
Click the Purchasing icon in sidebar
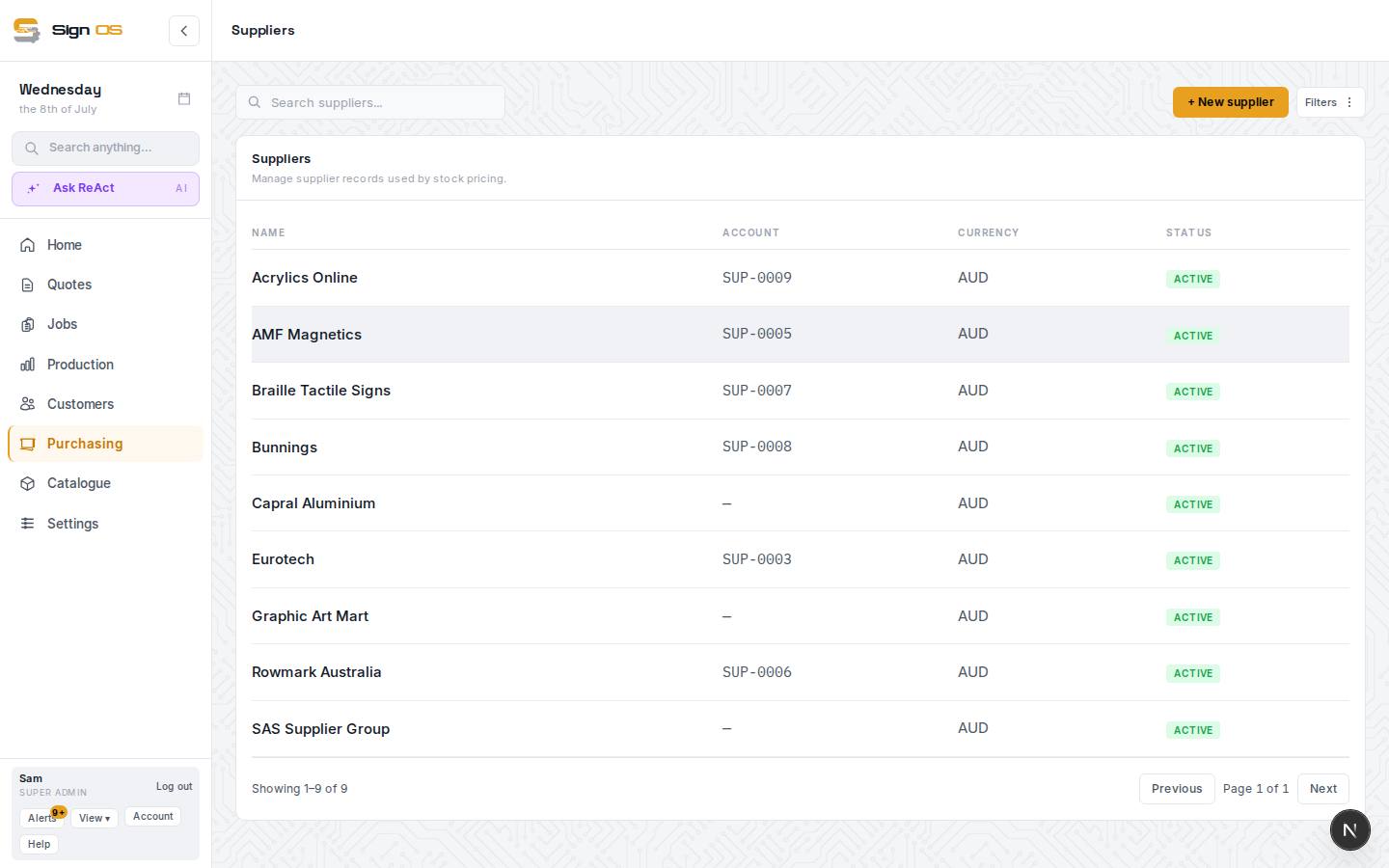[x=28, y=444]
